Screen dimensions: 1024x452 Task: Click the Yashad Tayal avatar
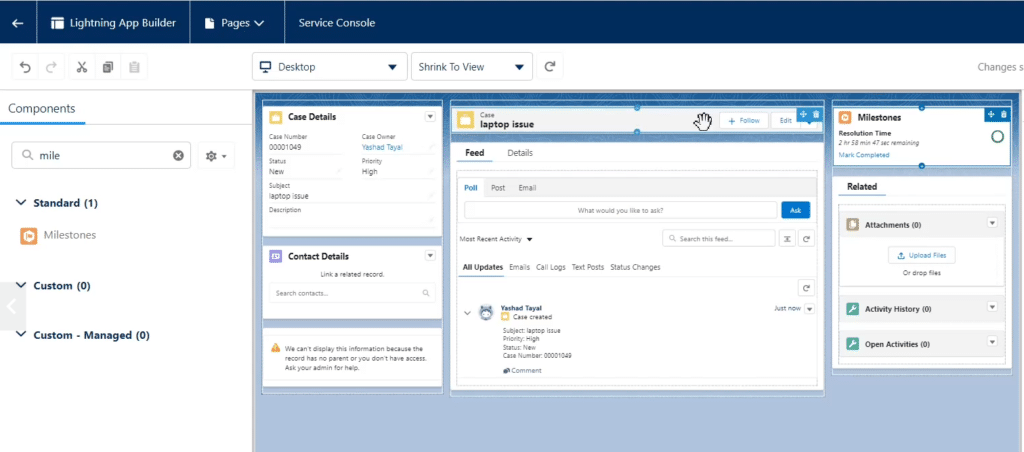pyautogui.click(x=486, y=313)
